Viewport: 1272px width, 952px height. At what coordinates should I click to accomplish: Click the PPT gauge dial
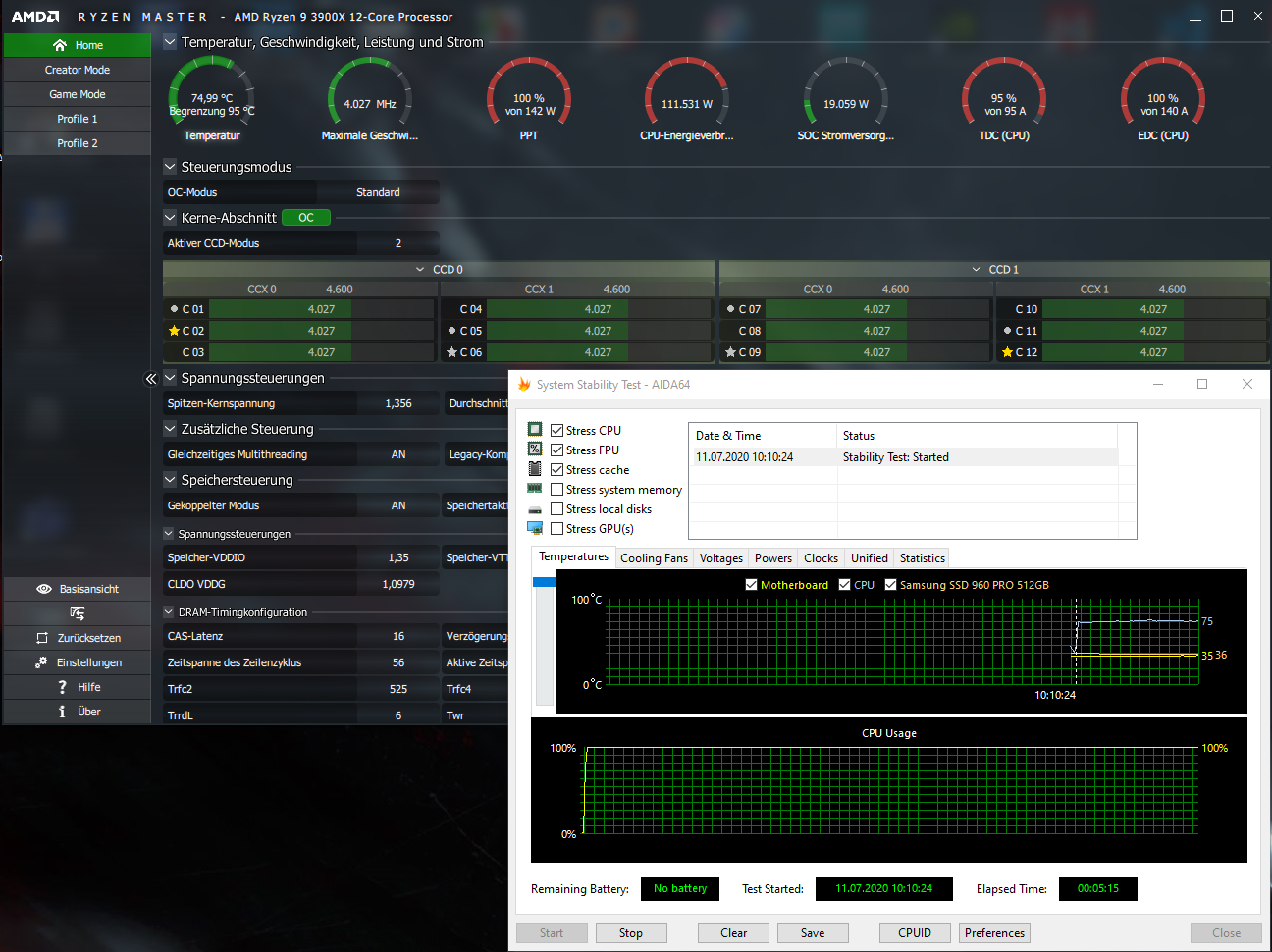point(529,93)
